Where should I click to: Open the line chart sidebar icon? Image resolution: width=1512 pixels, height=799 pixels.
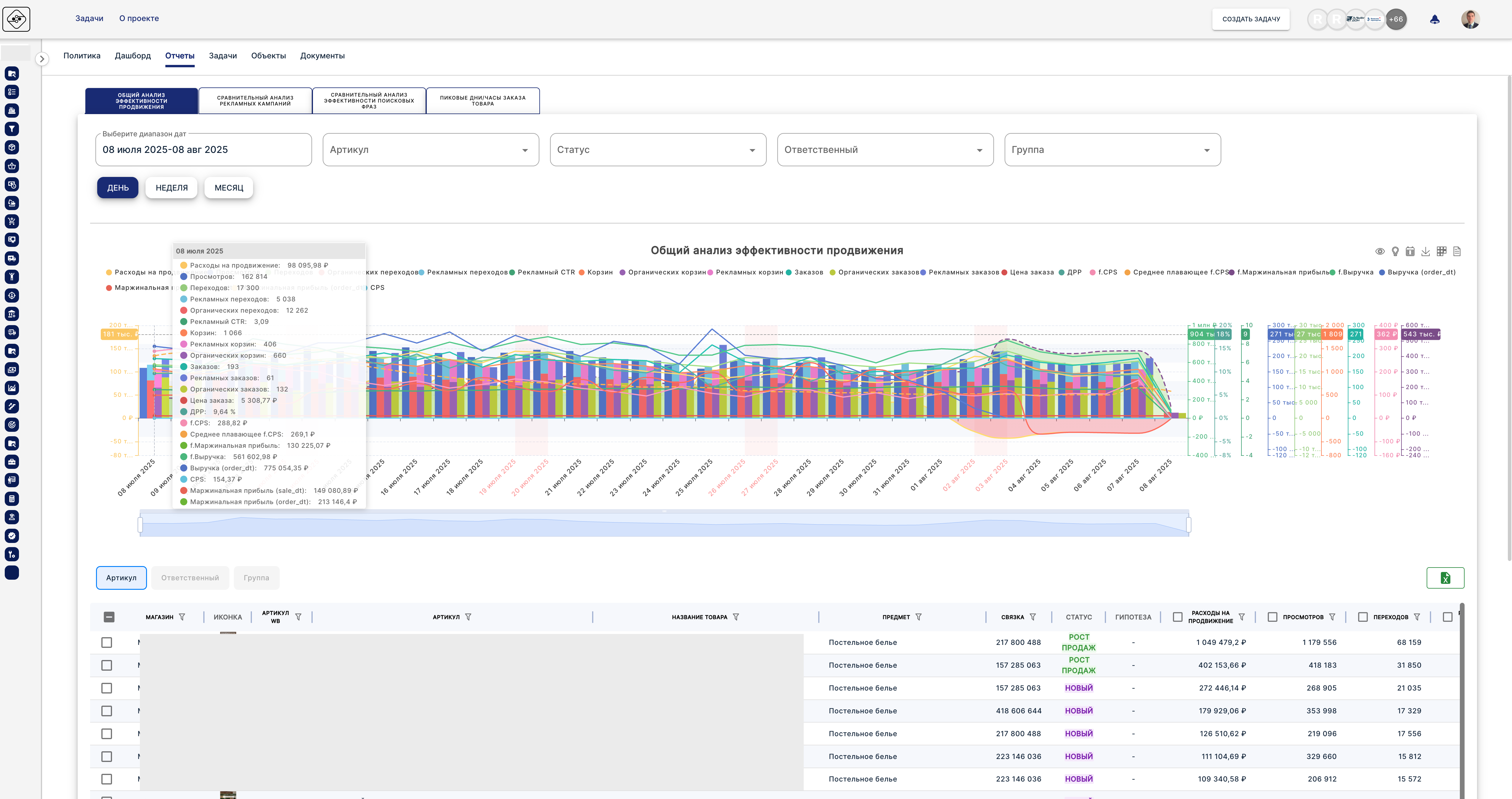pos(12,388)
